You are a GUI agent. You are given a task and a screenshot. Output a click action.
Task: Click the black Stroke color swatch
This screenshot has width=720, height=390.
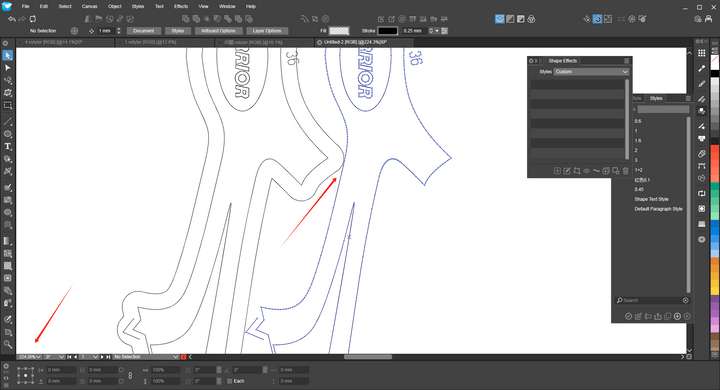pos(388,31)
